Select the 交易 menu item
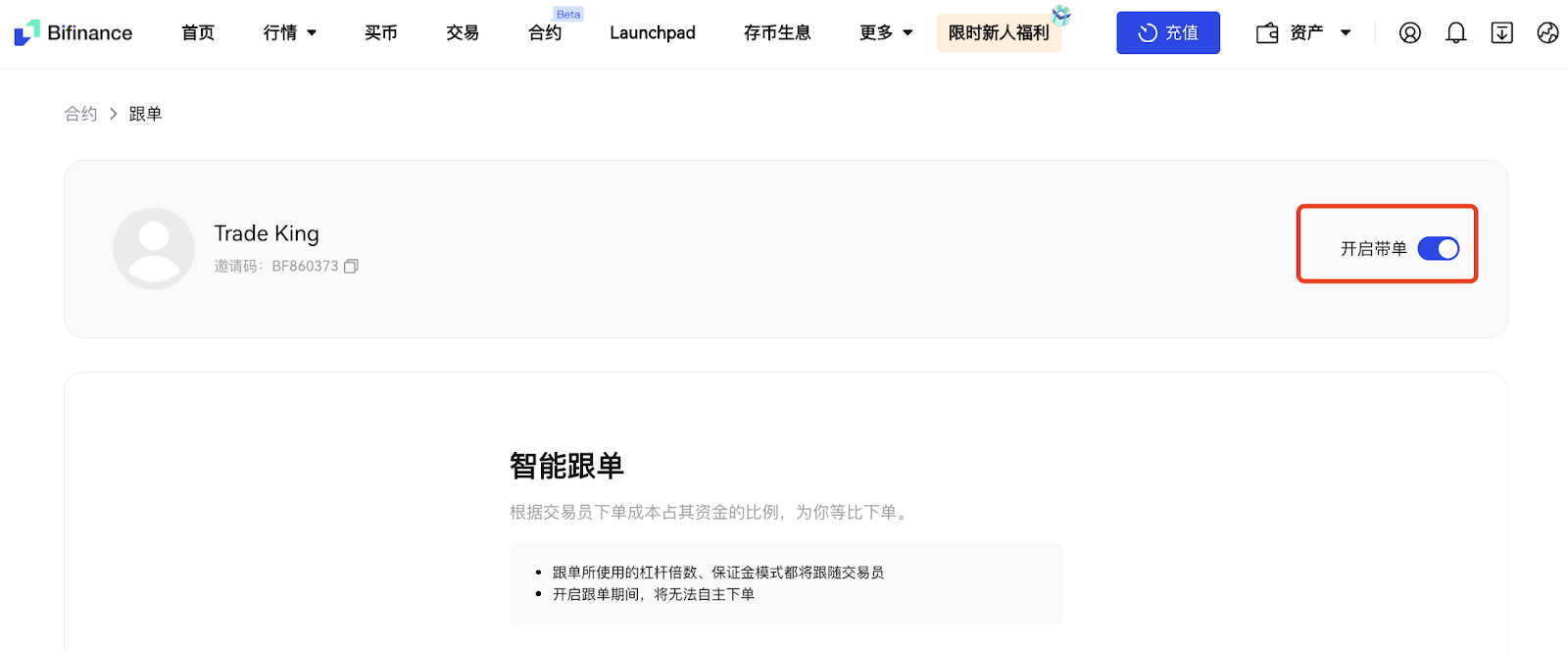This screenshot has width=1568, height=652. pyautogui.click(x=463, y=33)
